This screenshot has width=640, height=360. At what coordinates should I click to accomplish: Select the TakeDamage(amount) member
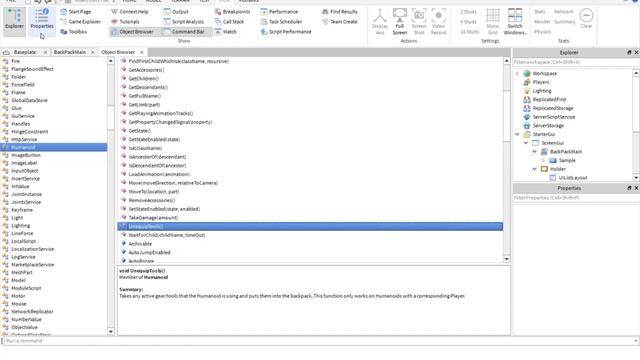[x=153, y=218]
